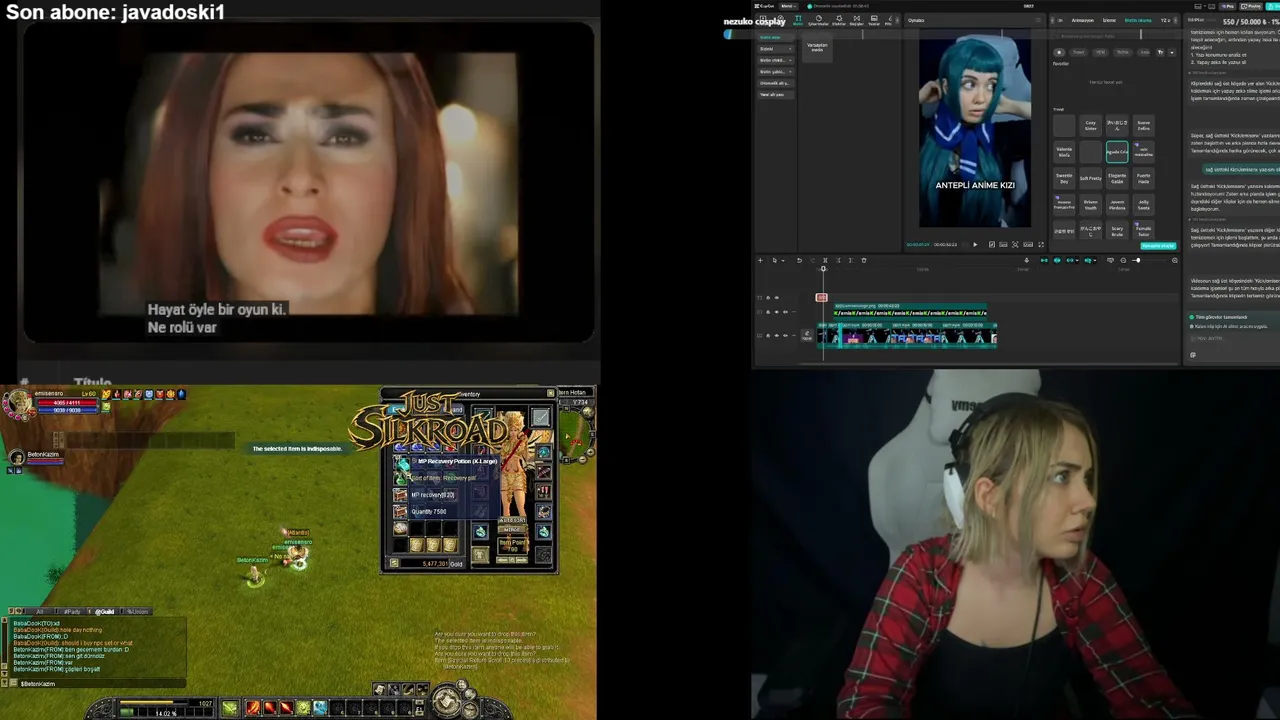Undo the last edit in CapCut
Screen dimensions: 1280x720
click(x=798, y=260)
